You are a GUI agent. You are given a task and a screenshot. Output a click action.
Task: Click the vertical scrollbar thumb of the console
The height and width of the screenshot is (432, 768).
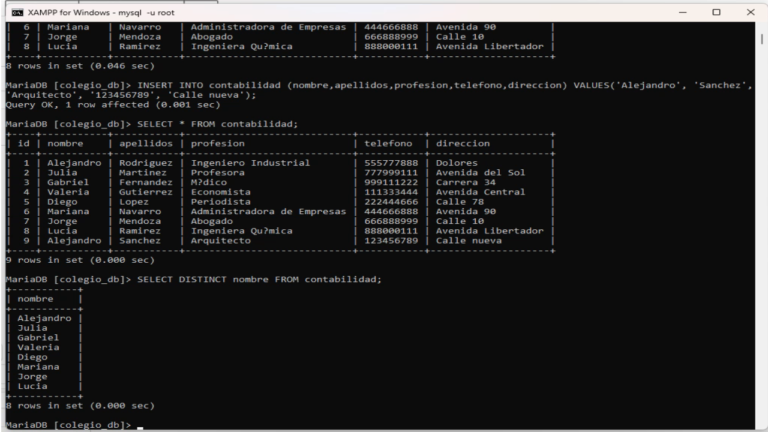762,39
